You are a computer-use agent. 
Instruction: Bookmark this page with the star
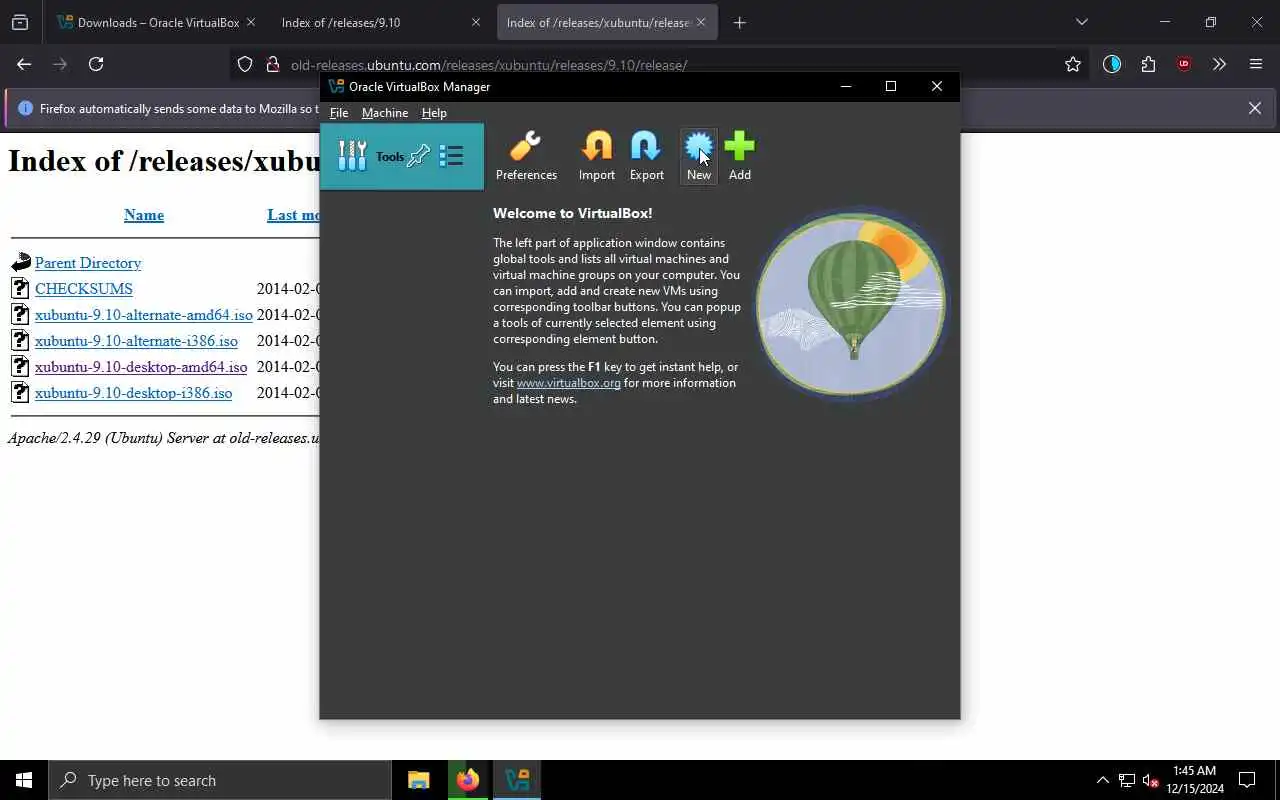[1073, 64]
